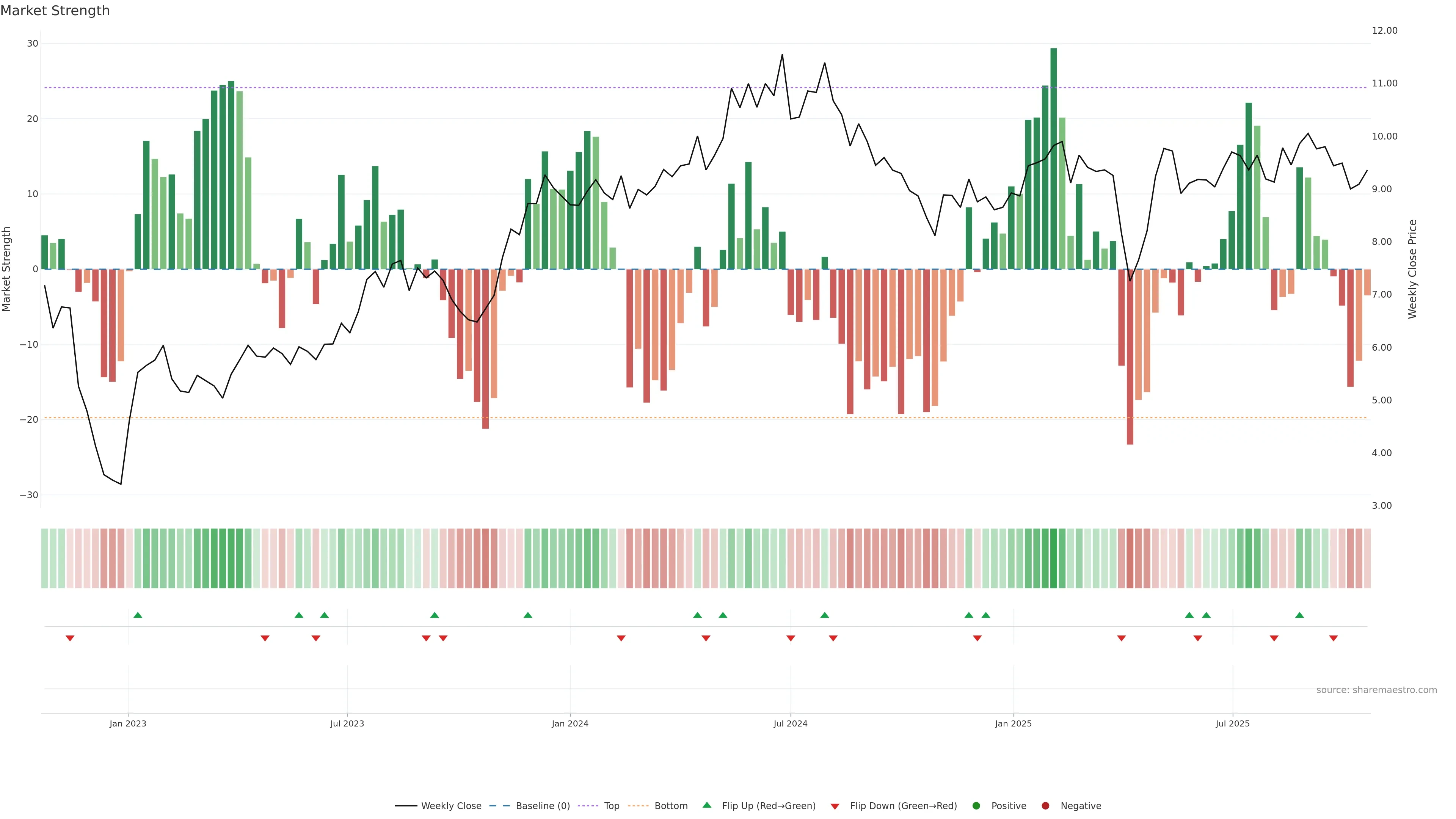1456x819 pixels.
Task: Click the dark red Negative legend dot
Action: point(1045,806)
